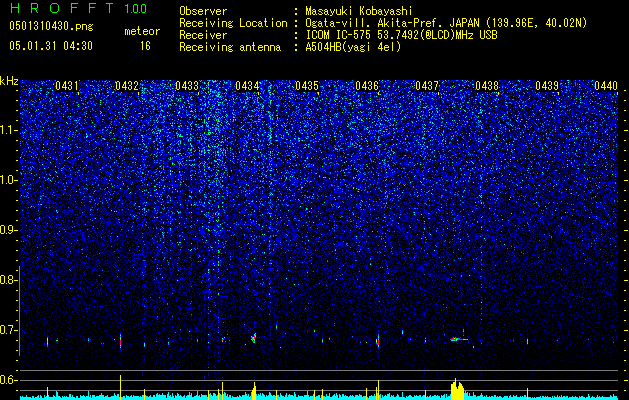This screenshot has width=629, height=400.
Task: Click the 1.0 kHz frequency axis label
Action: (7, 181)
